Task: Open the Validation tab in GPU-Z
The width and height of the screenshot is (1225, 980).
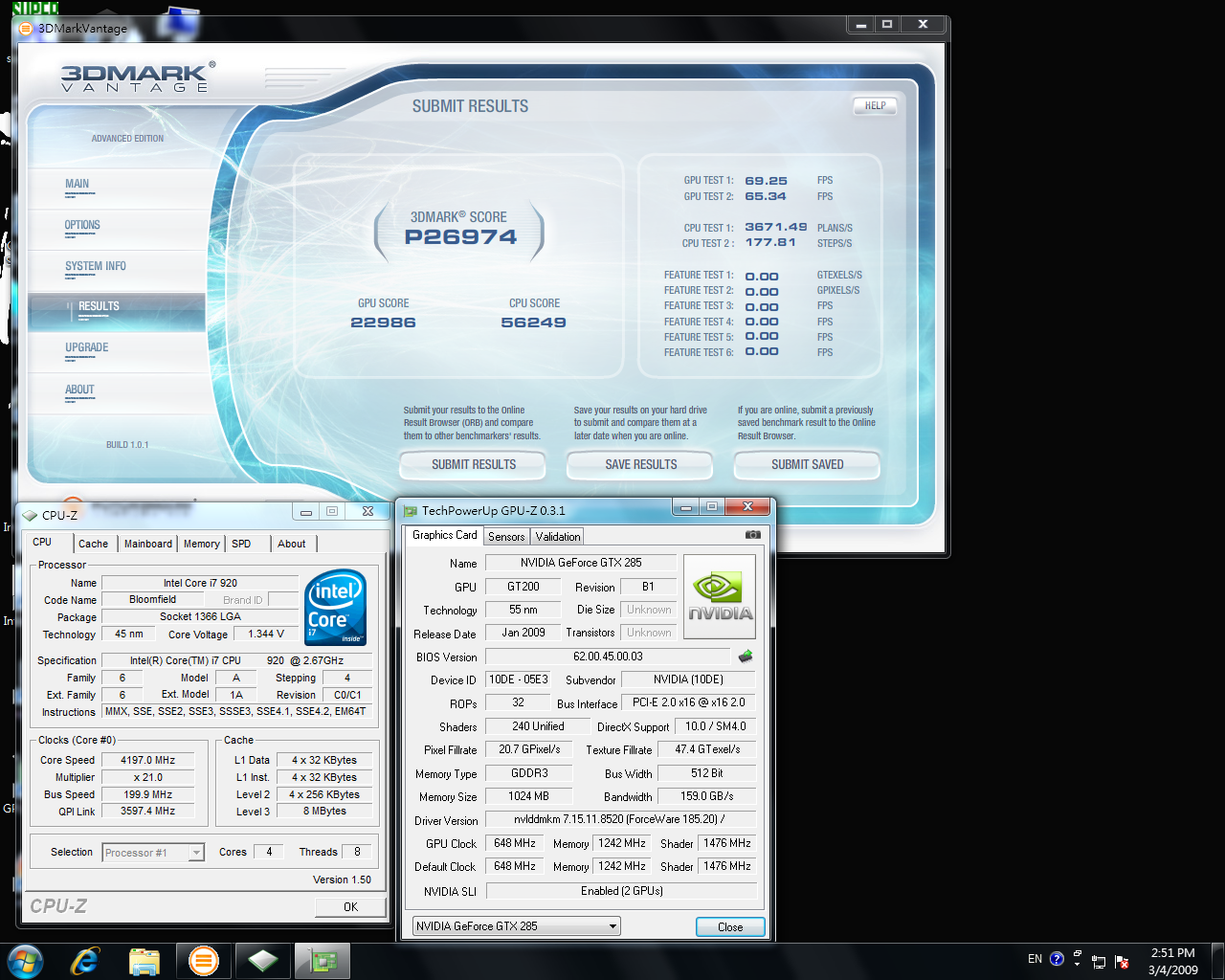Action: [x=558, y=537]
